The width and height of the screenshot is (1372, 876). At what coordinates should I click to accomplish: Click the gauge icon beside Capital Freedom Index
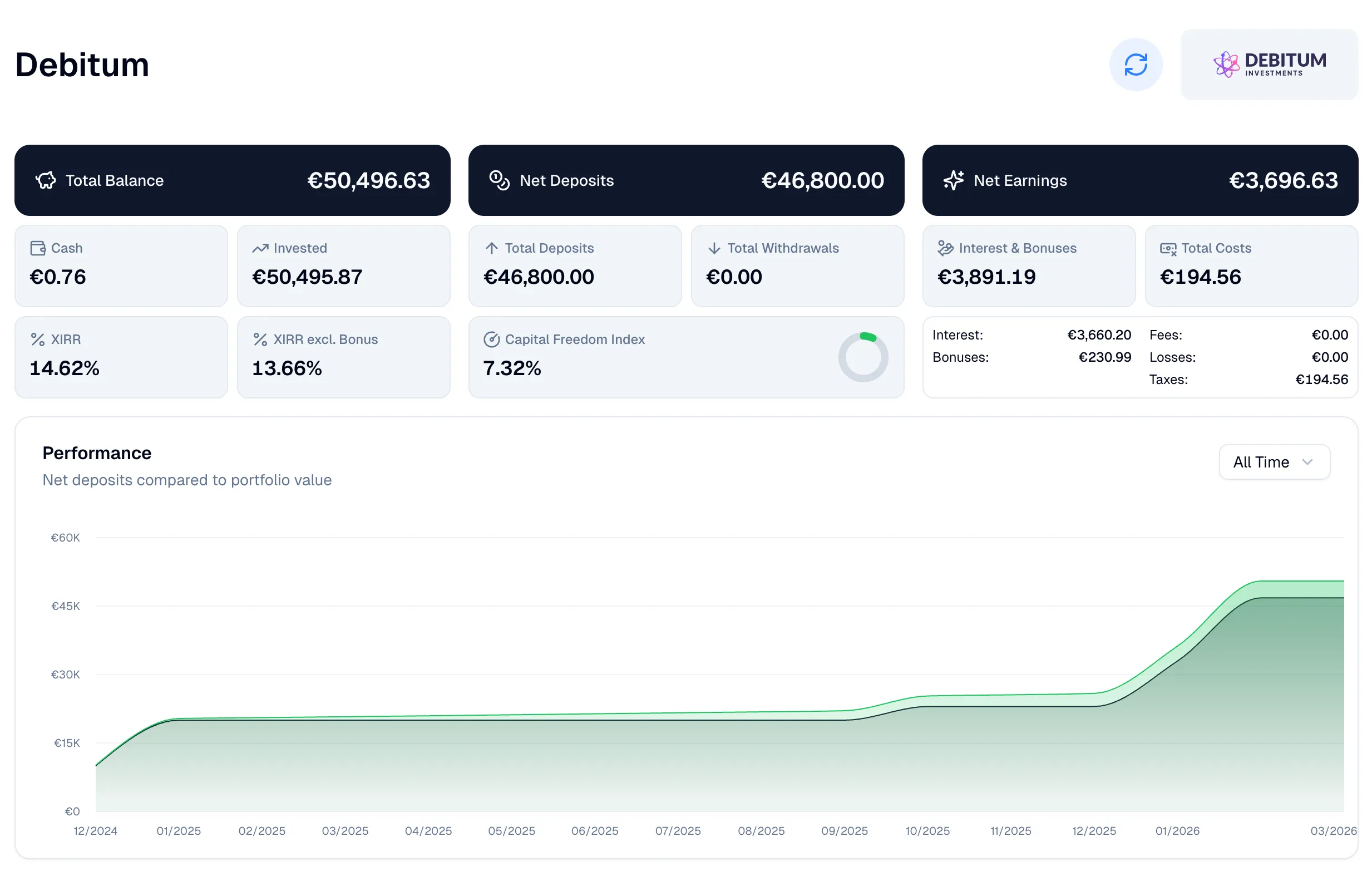point(492,339)
